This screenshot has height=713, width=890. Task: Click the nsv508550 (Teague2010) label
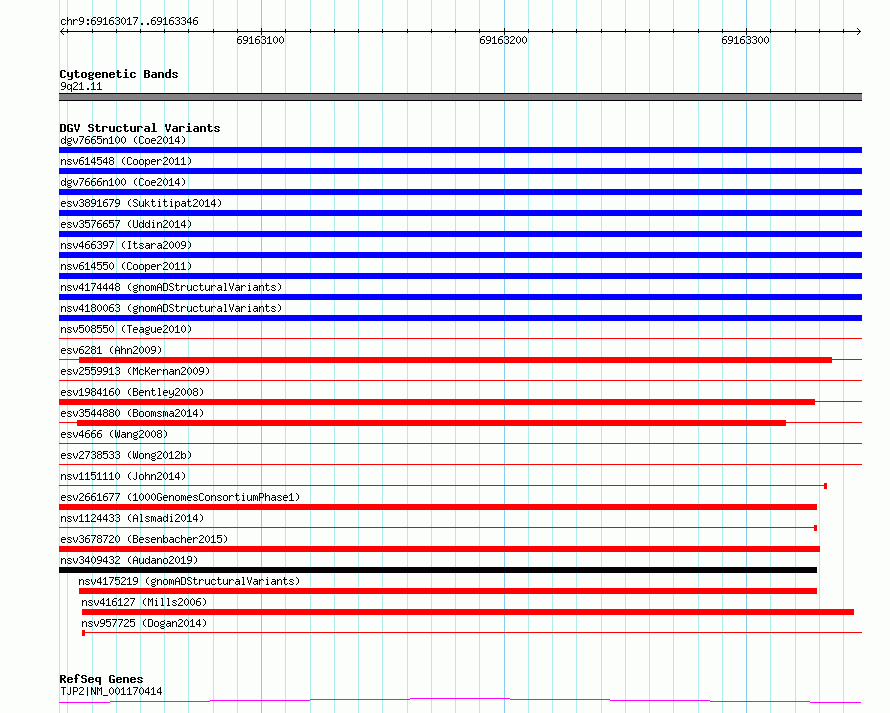[x=126, y=329]
